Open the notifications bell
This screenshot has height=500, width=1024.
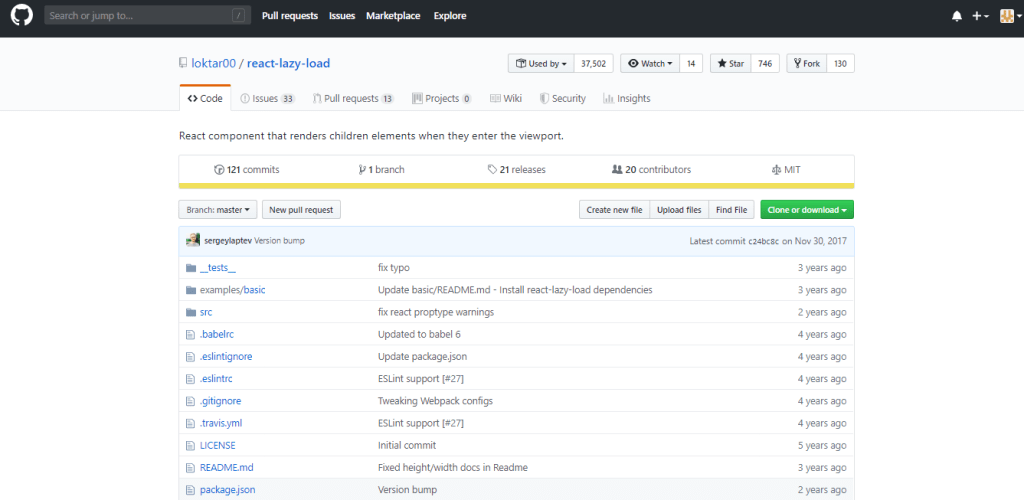click(x=957, y=16)
